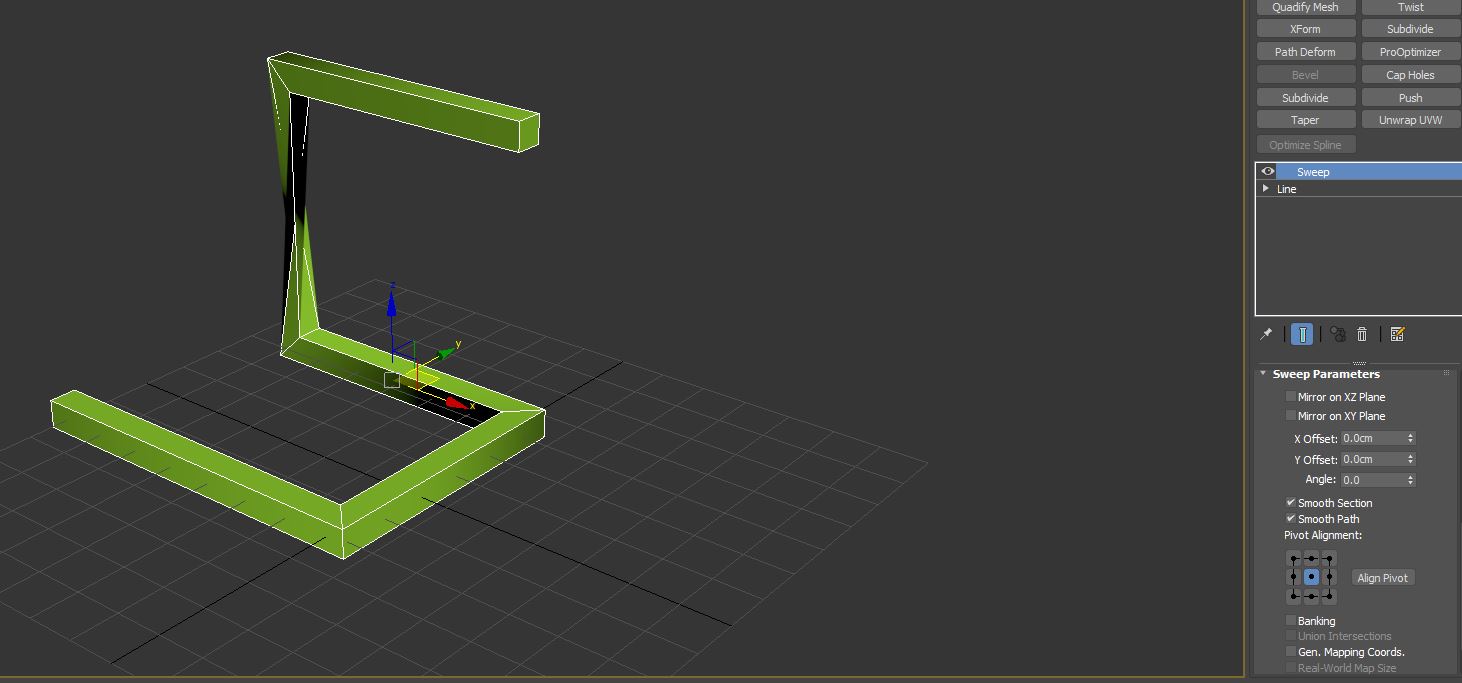Expand the Line entry in modifier stack
The width and height of the screenshot is (1462, 683).
click(x=1265, y=188)
